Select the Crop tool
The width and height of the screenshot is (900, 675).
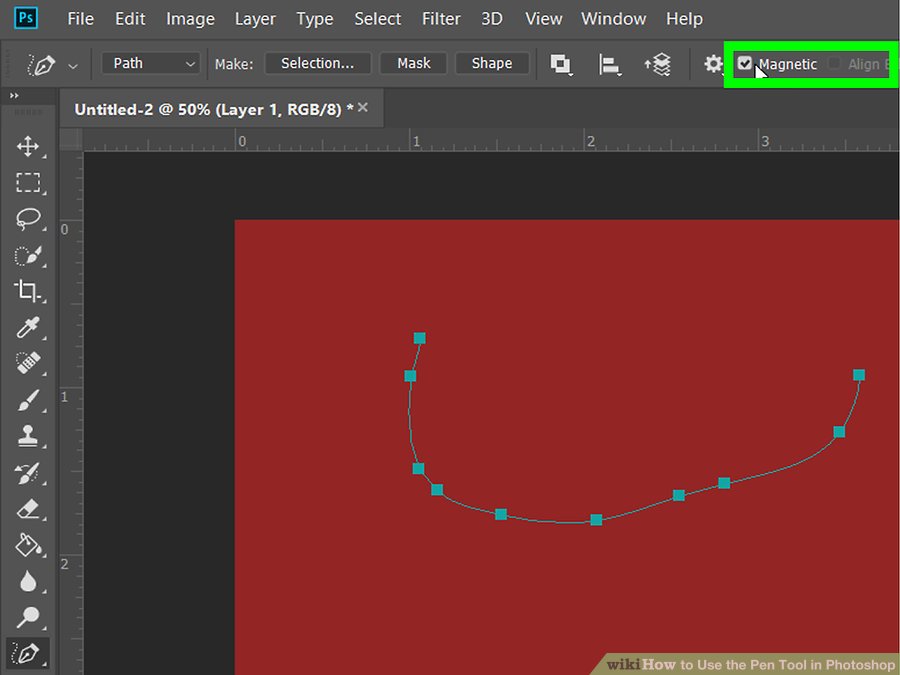[x=28, y=291]
